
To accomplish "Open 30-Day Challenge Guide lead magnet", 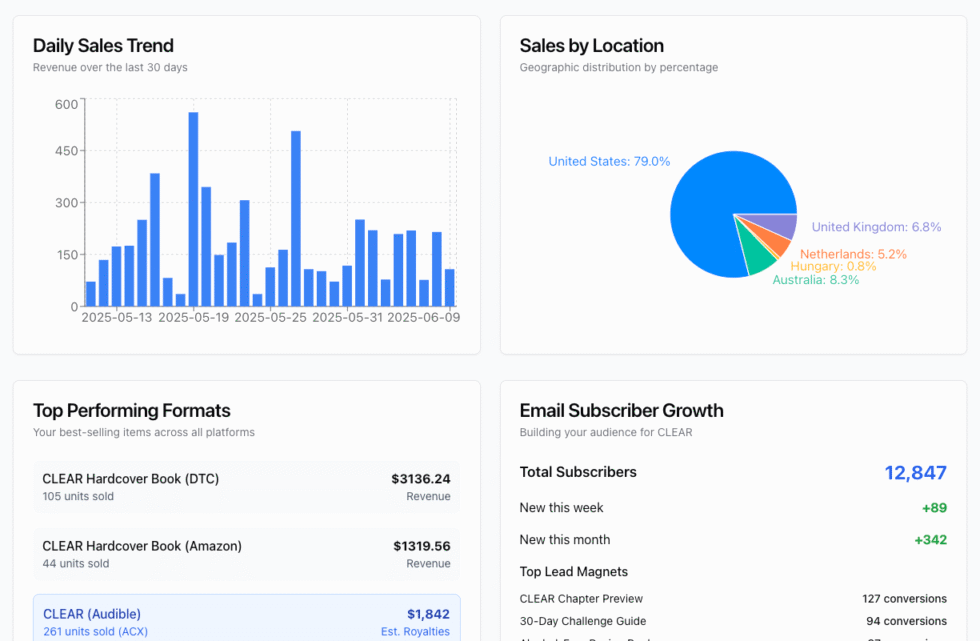I will point(733,621).
